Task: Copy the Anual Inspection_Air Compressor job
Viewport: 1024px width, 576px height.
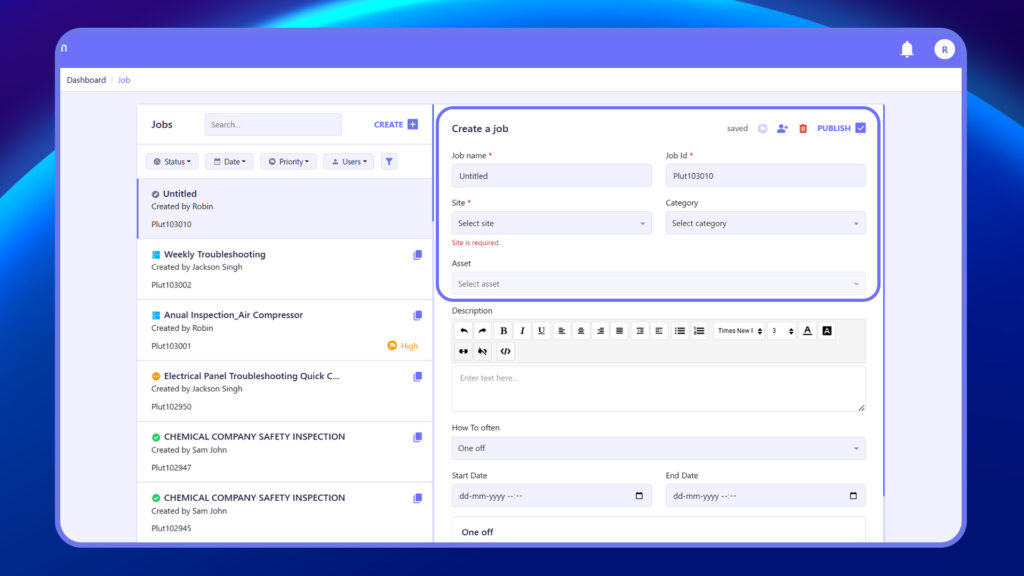Action: point(417,315)
